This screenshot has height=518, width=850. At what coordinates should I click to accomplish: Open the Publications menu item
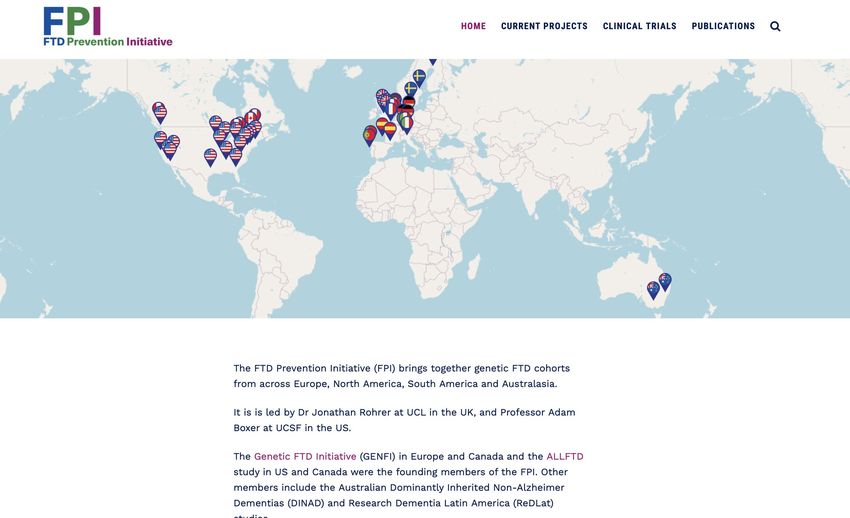click(723, 26)
